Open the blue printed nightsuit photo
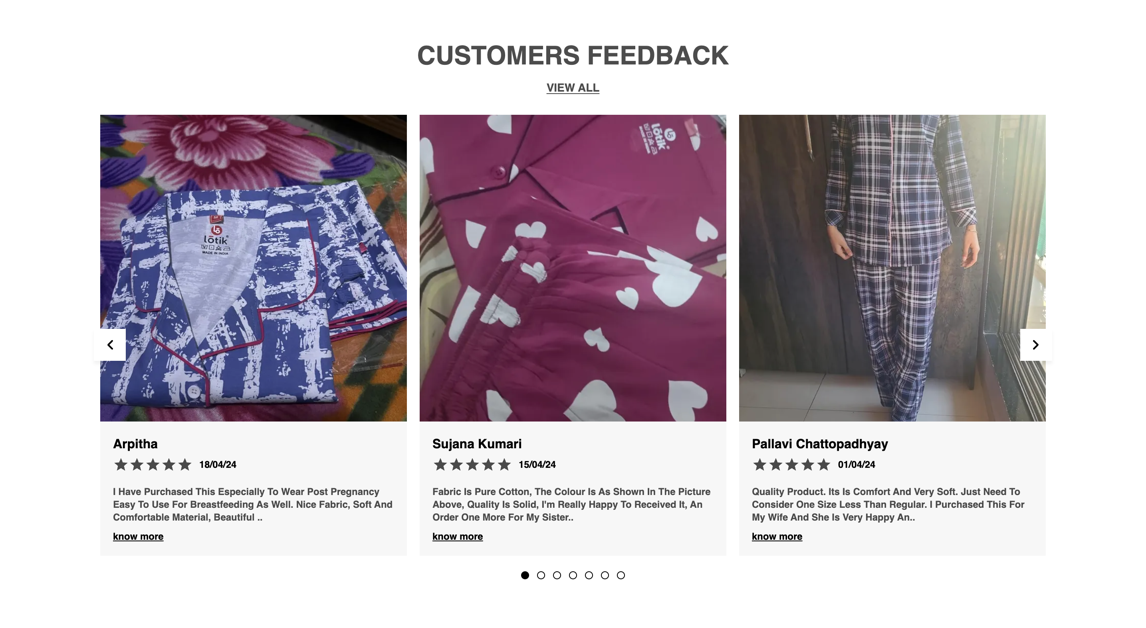This screenshot has width=1146, height=628. pyautogui.click(x=254, y=268)
